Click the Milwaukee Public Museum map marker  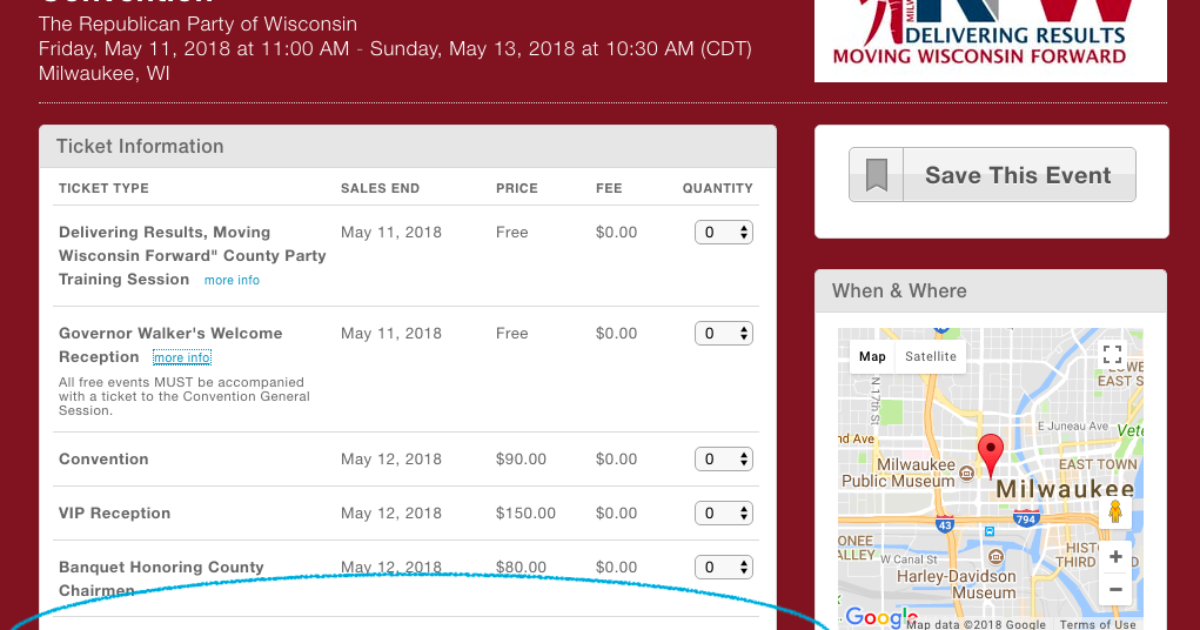click(x=967, y=472)
